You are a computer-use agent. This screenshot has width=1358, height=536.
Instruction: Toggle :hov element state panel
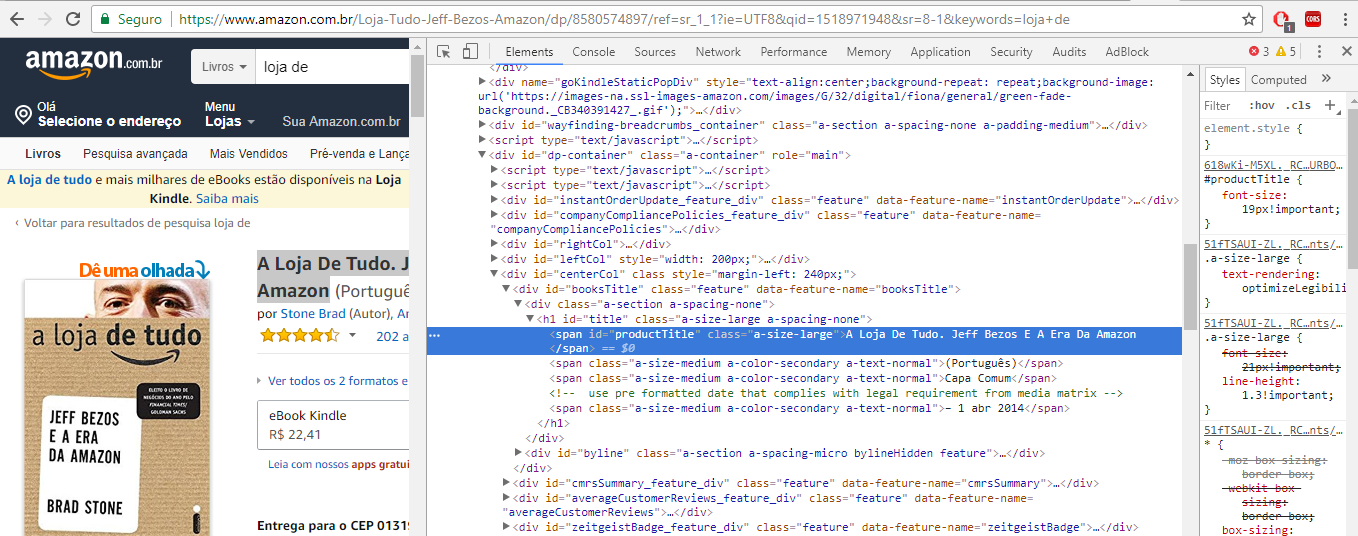point(1262,105)
